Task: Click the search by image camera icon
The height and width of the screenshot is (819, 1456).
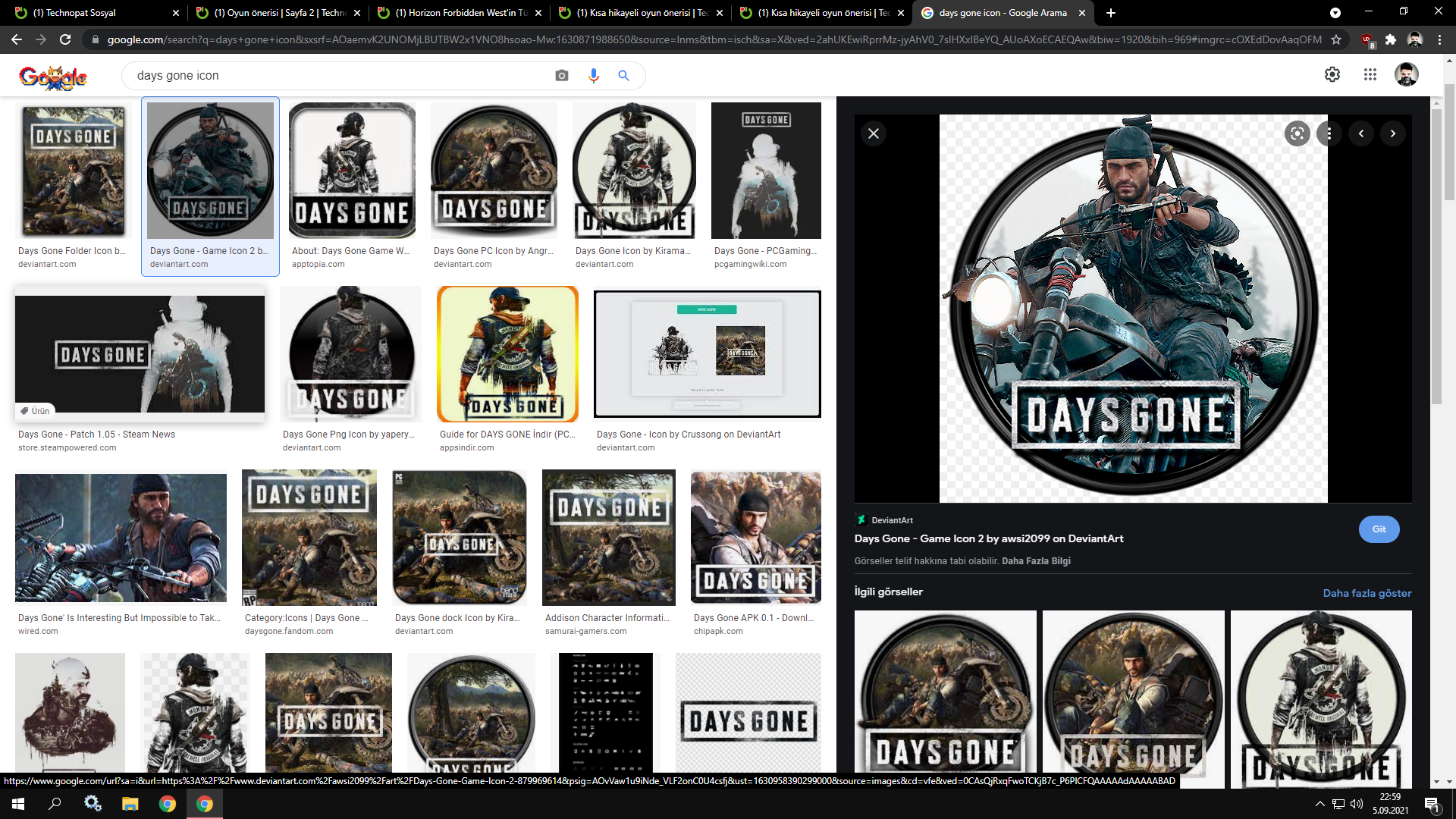Action: point(561,76)
